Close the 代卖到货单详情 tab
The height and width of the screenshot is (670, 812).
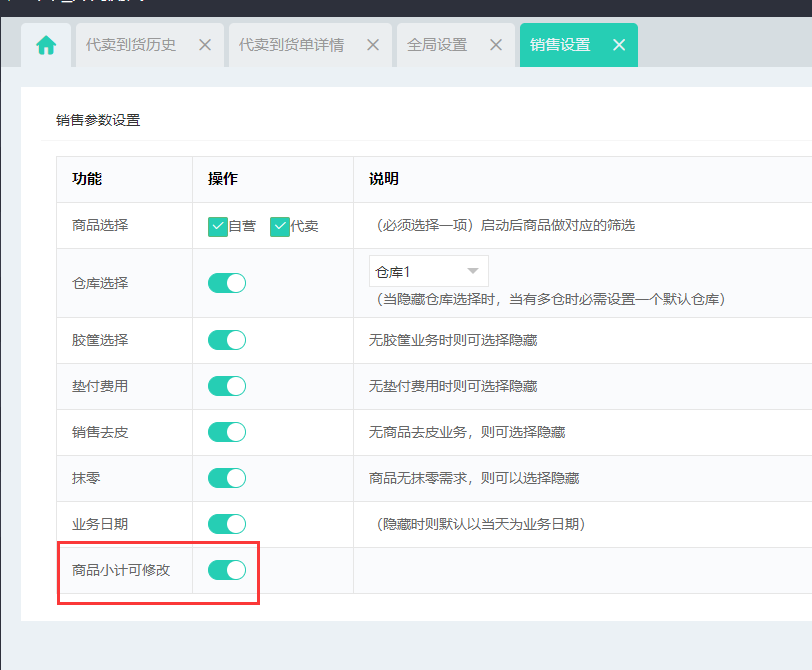click(373, 45)
